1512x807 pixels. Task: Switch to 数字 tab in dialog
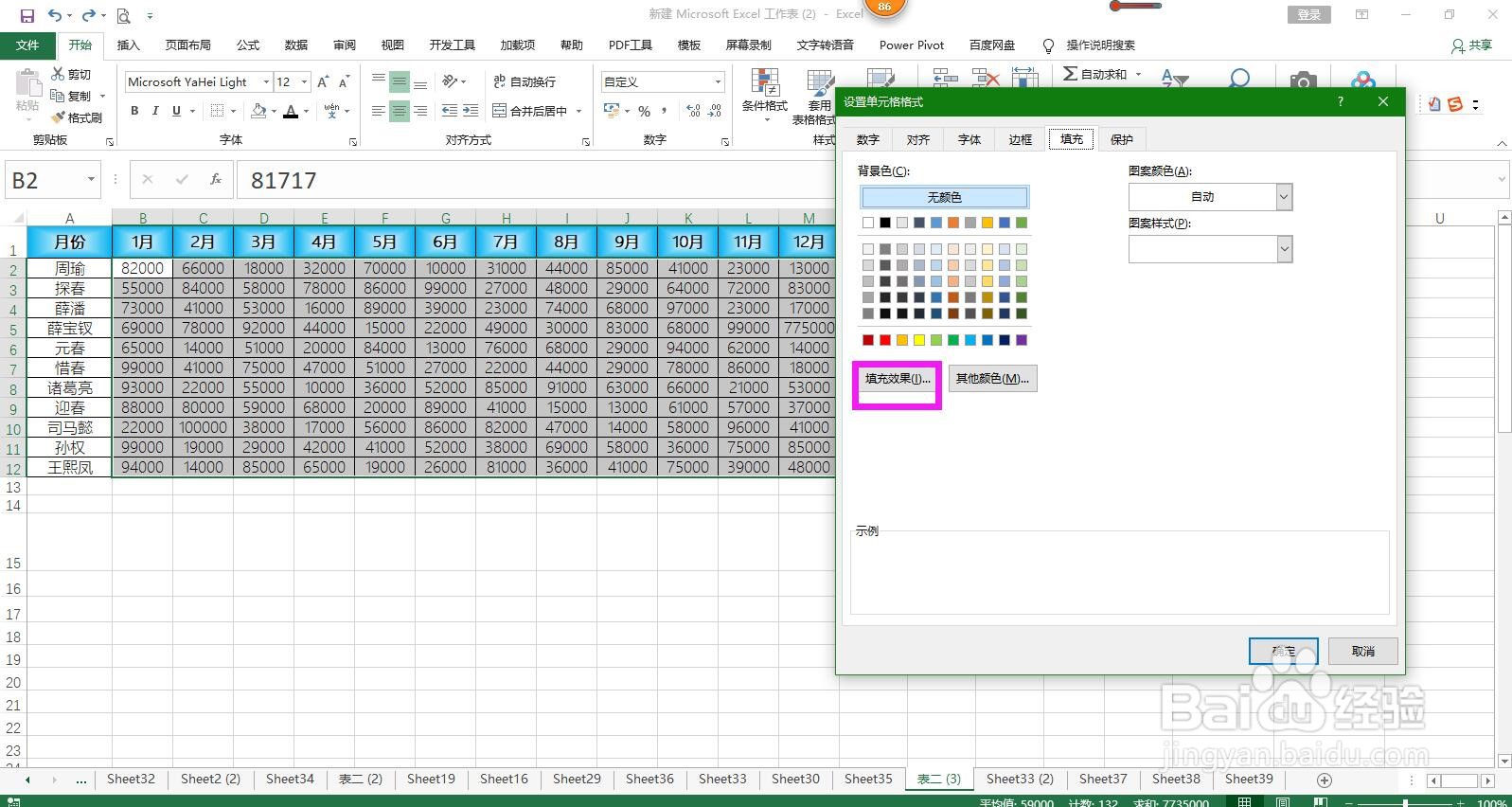pos(868,139)
